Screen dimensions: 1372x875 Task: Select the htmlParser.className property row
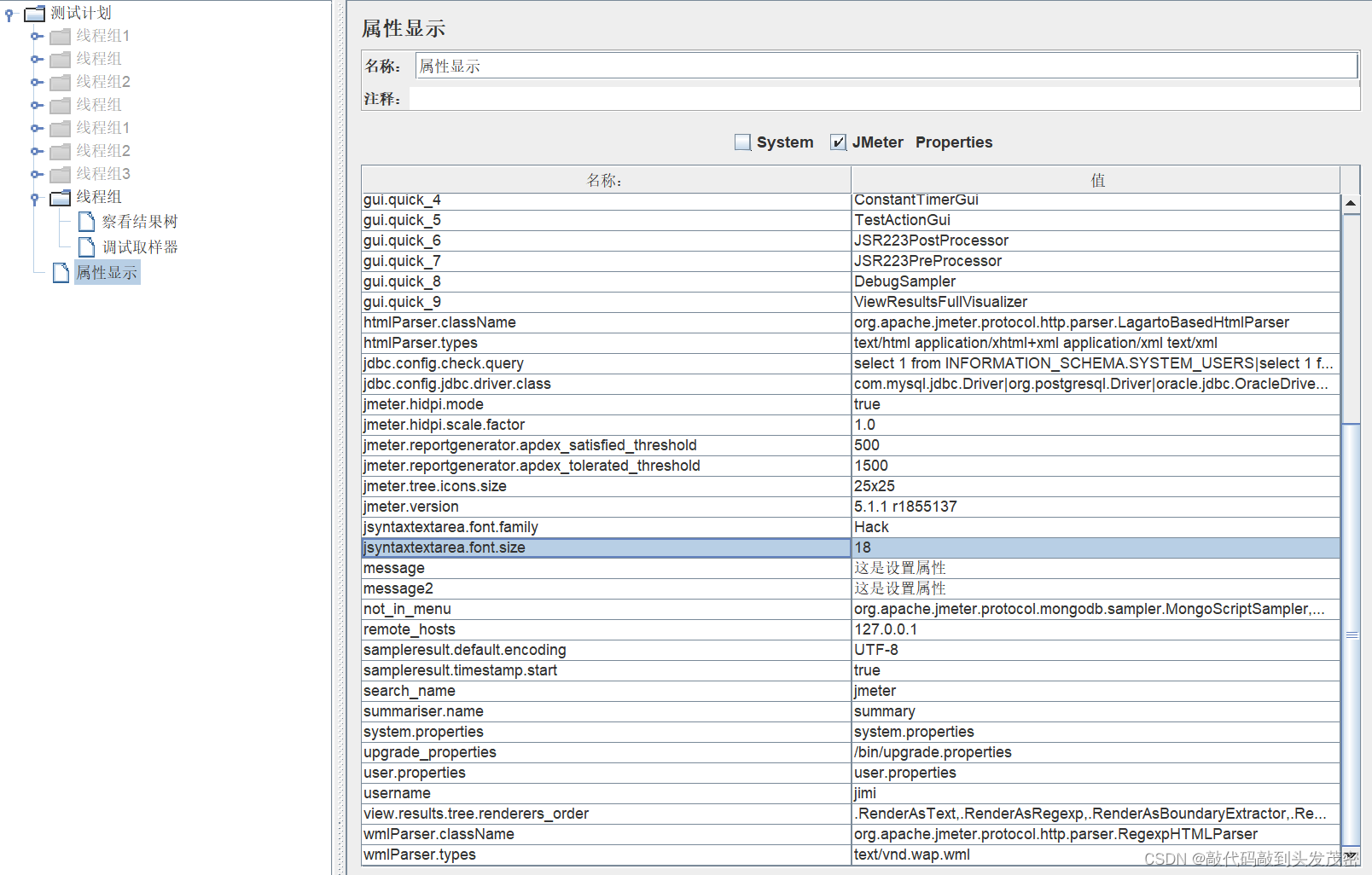coord(606,322)
